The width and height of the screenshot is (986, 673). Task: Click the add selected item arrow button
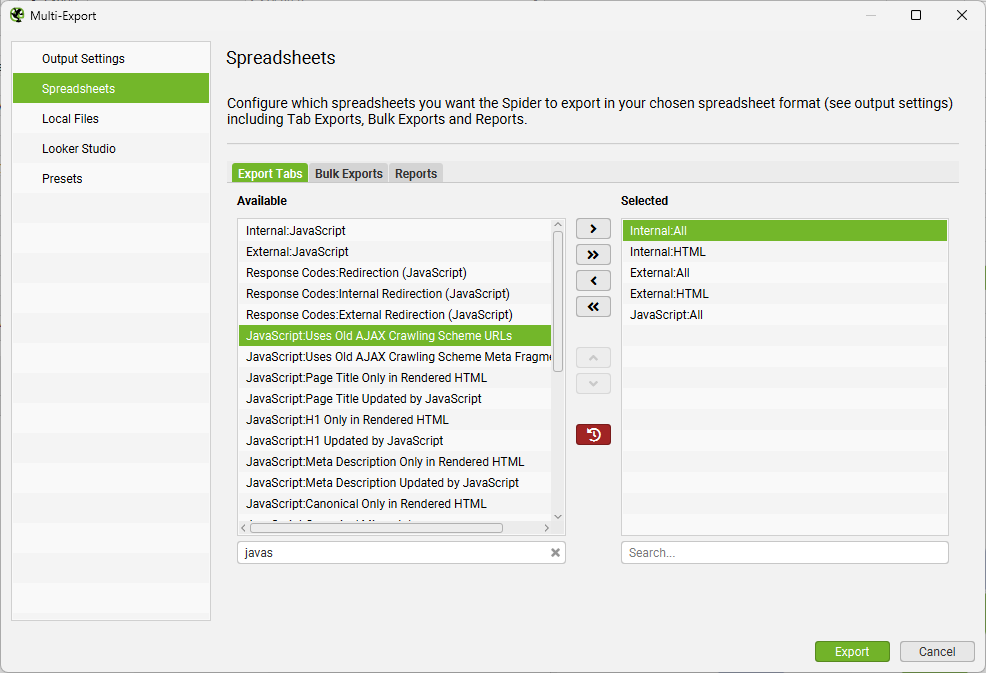(x=593, y=229)
